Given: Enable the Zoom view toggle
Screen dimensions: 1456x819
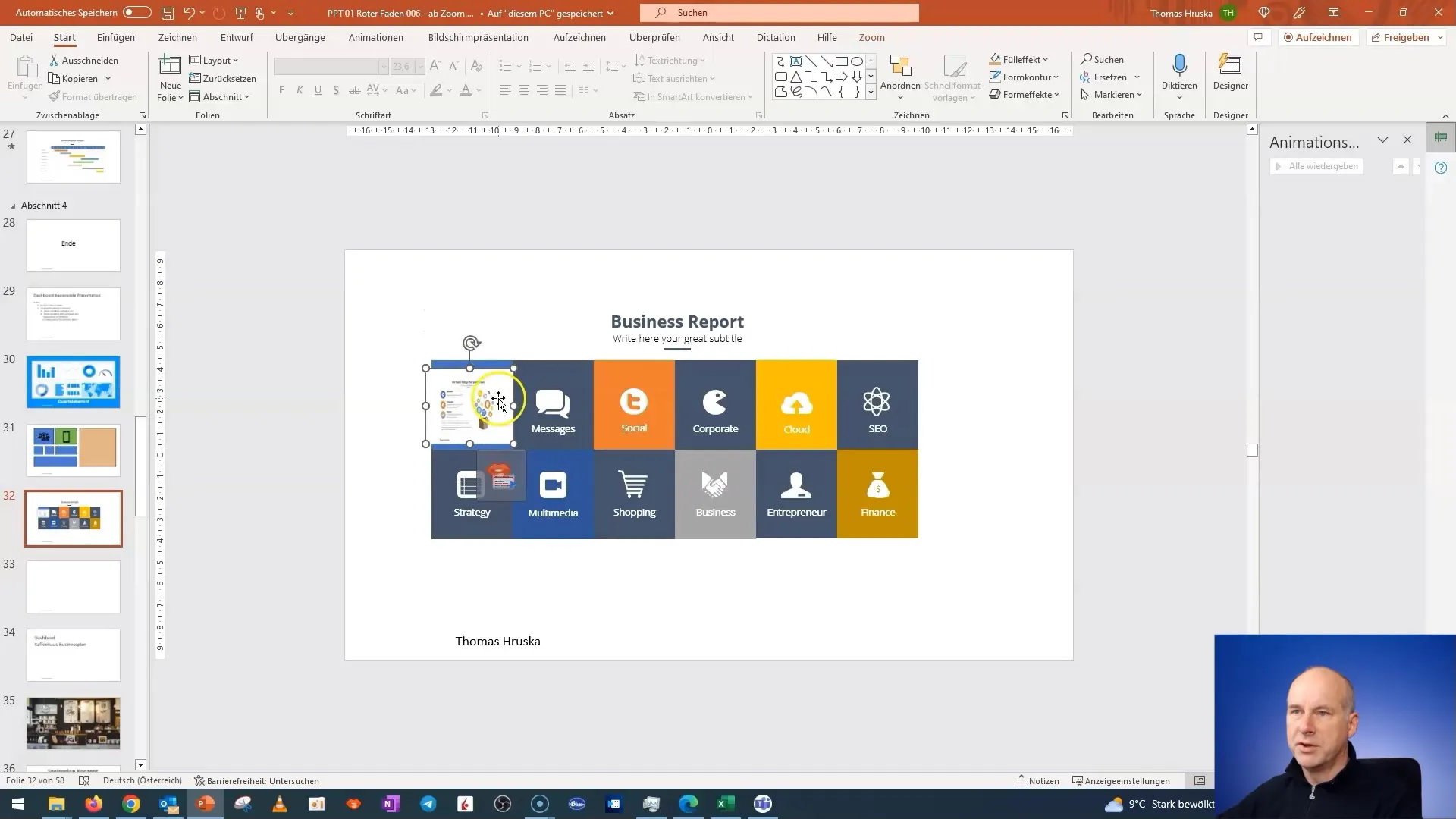Looking at the screenshot, I should coord(871,37).
